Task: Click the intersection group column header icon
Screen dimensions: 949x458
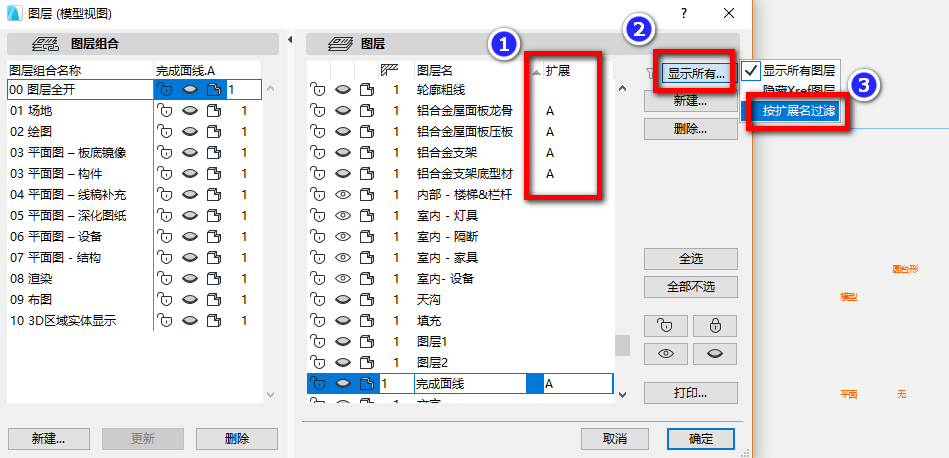Action: click(x=389, y=71)
